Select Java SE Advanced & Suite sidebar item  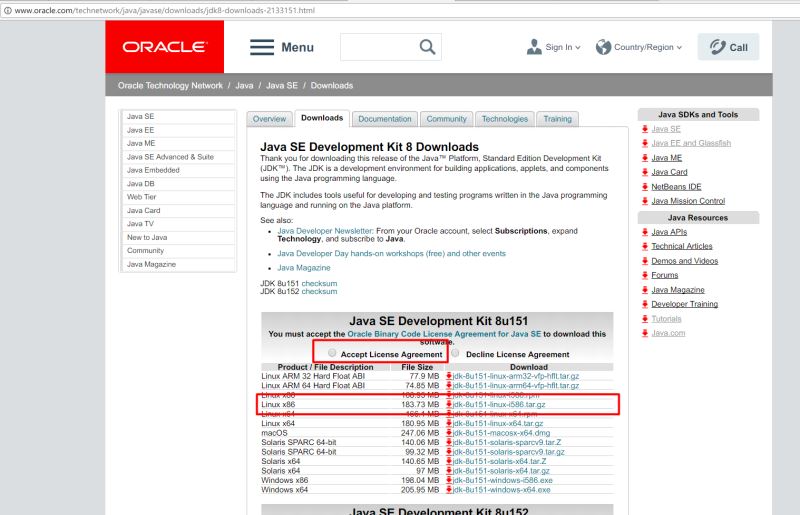(170, 157)
